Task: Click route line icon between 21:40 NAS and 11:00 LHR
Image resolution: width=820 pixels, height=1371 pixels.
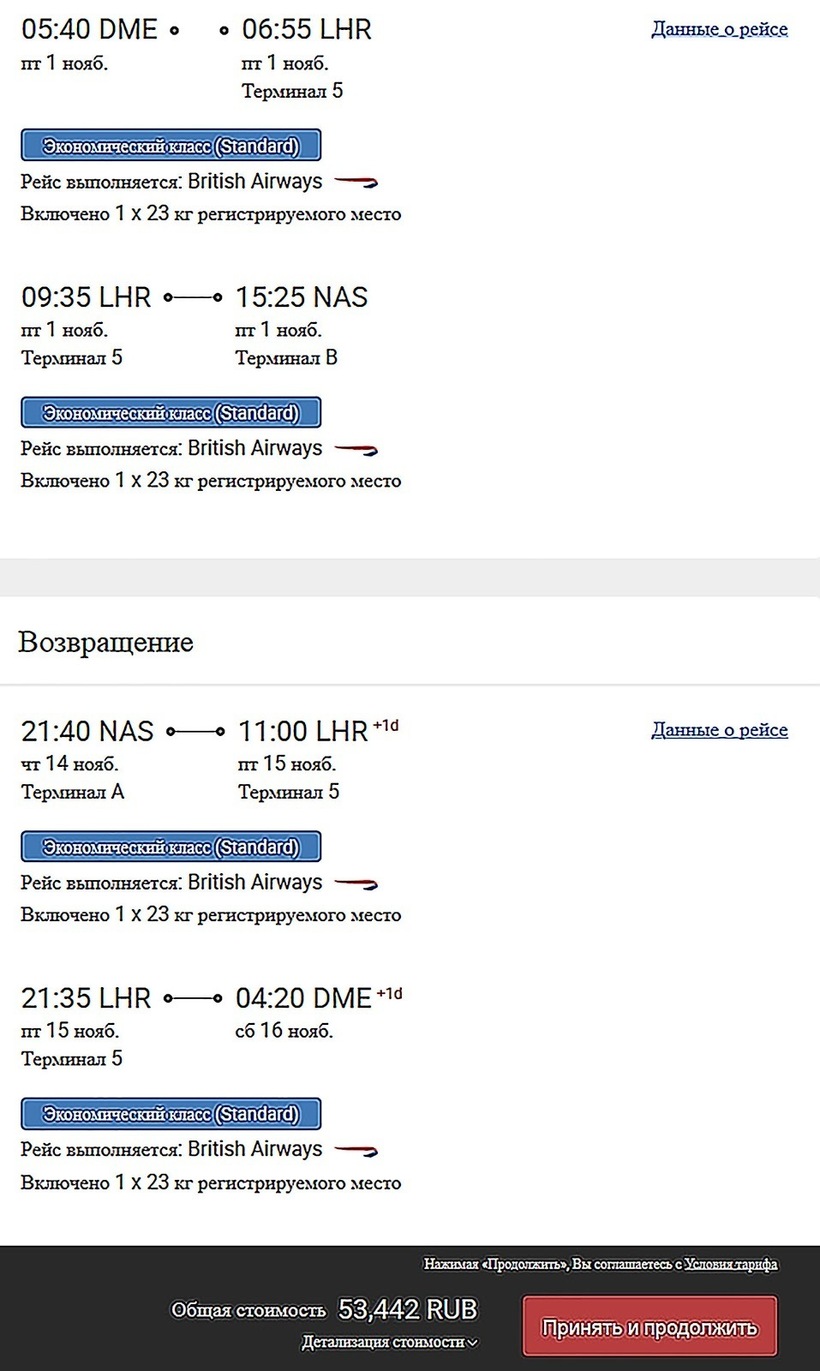Action: tap(195, 732)
